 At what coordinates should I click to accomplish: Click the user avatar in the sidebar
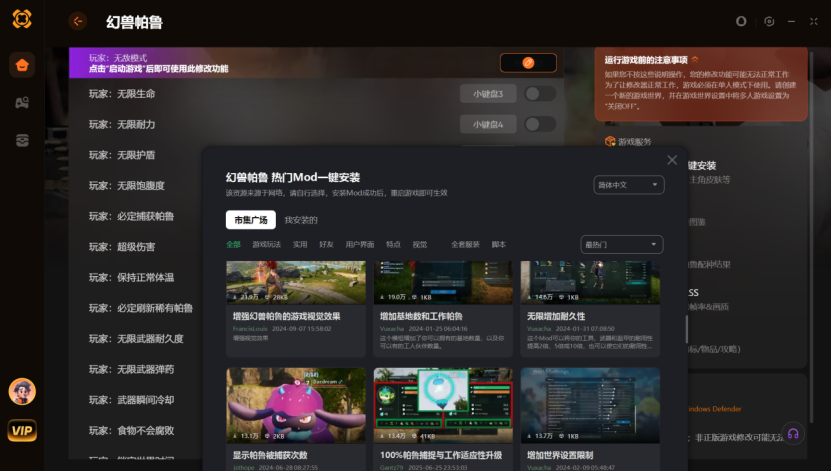22,391
